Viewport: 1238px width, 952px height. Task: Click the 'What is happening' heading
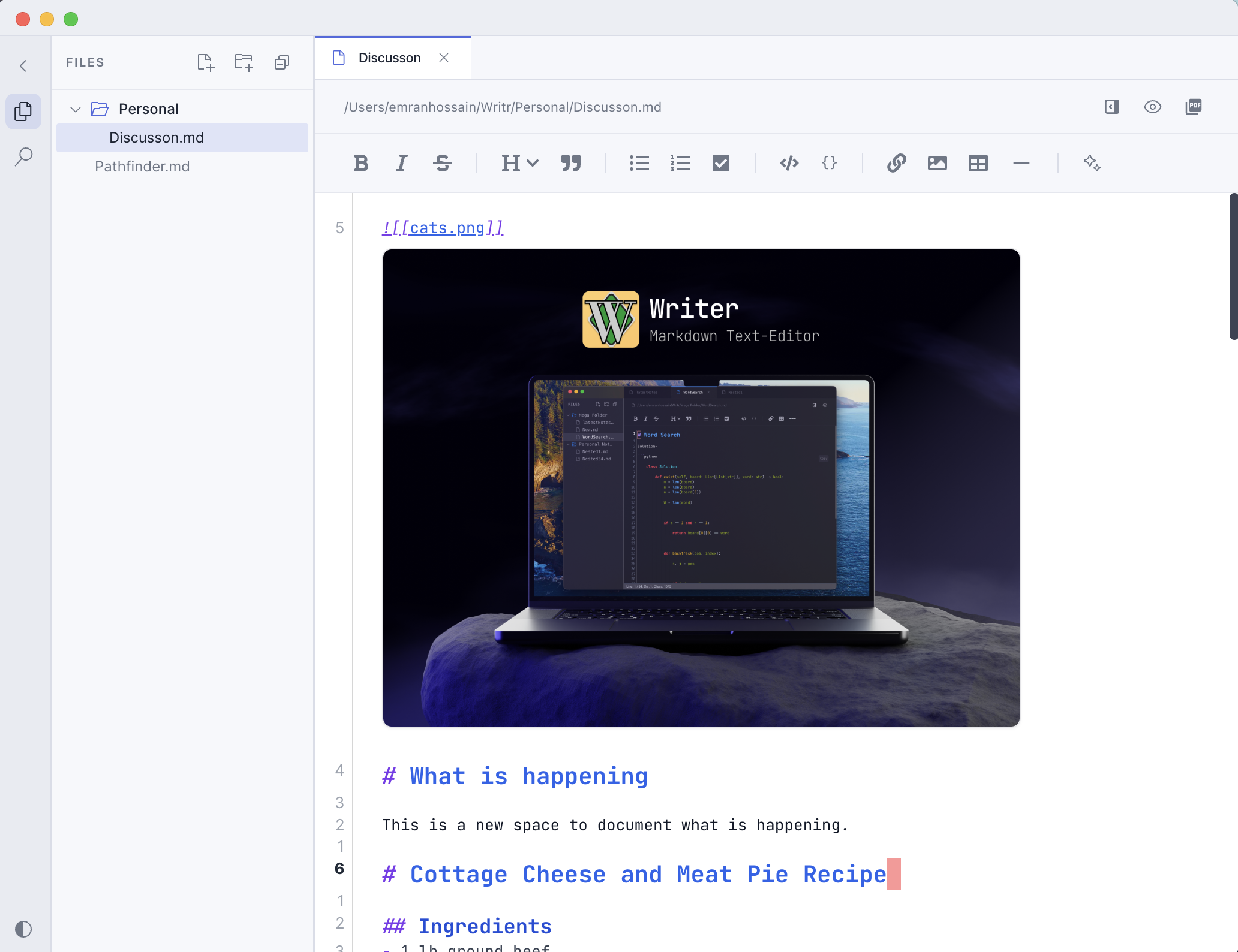[x=515, y=776]
